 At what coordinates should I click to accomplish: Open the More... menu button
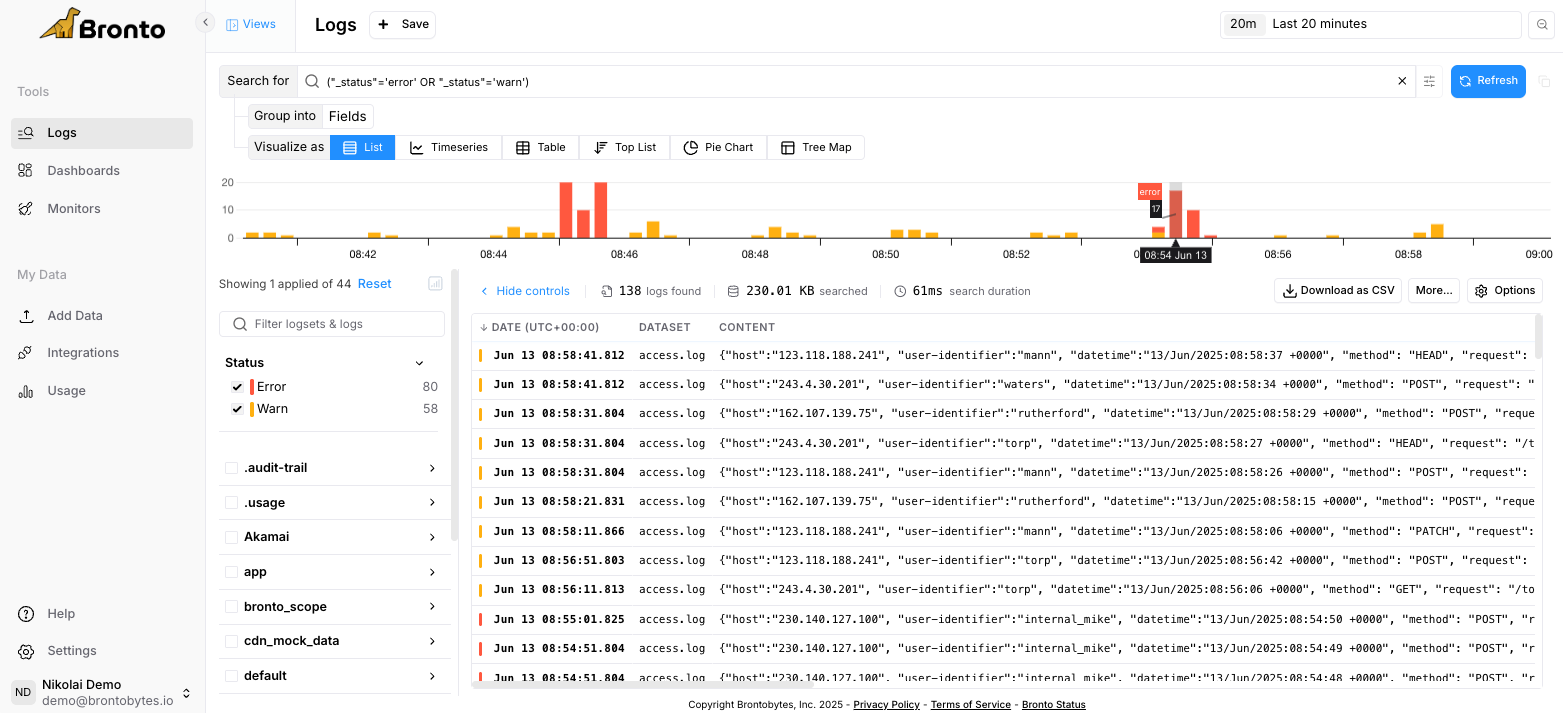point(1434,291)
